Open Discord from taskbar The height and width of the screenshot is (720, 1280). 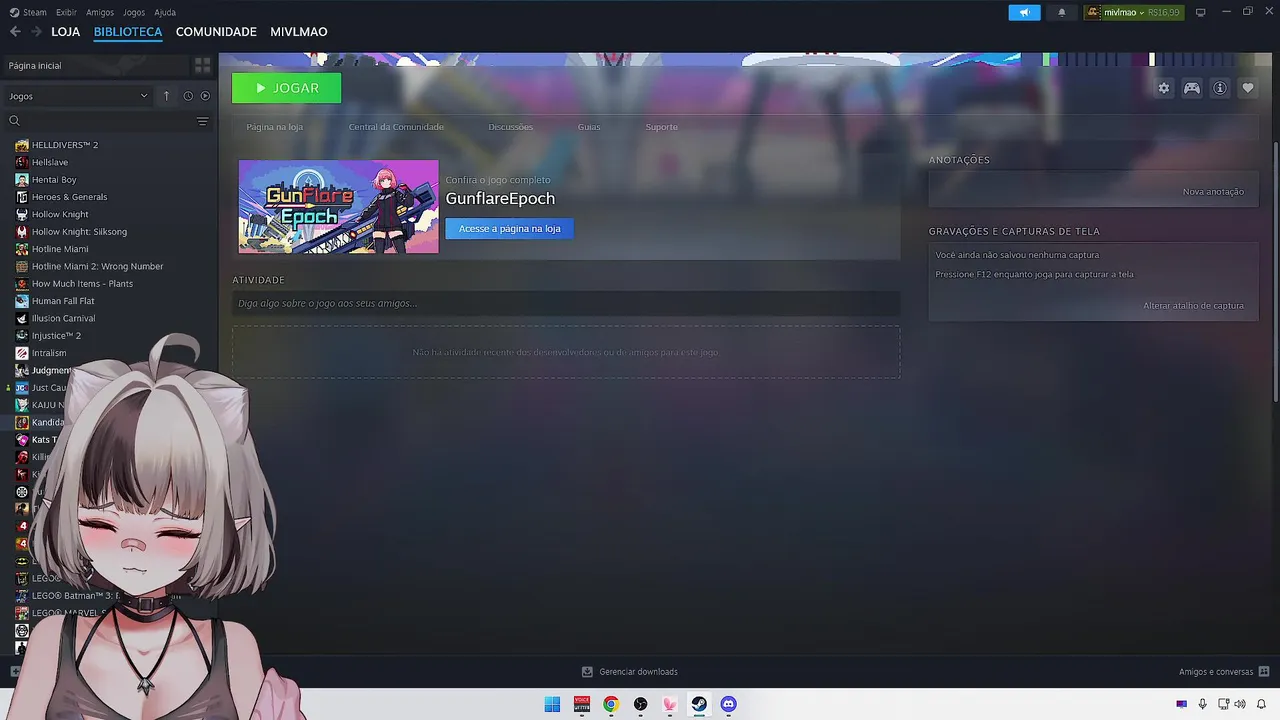pyautogui.click(x=728, y=704)
